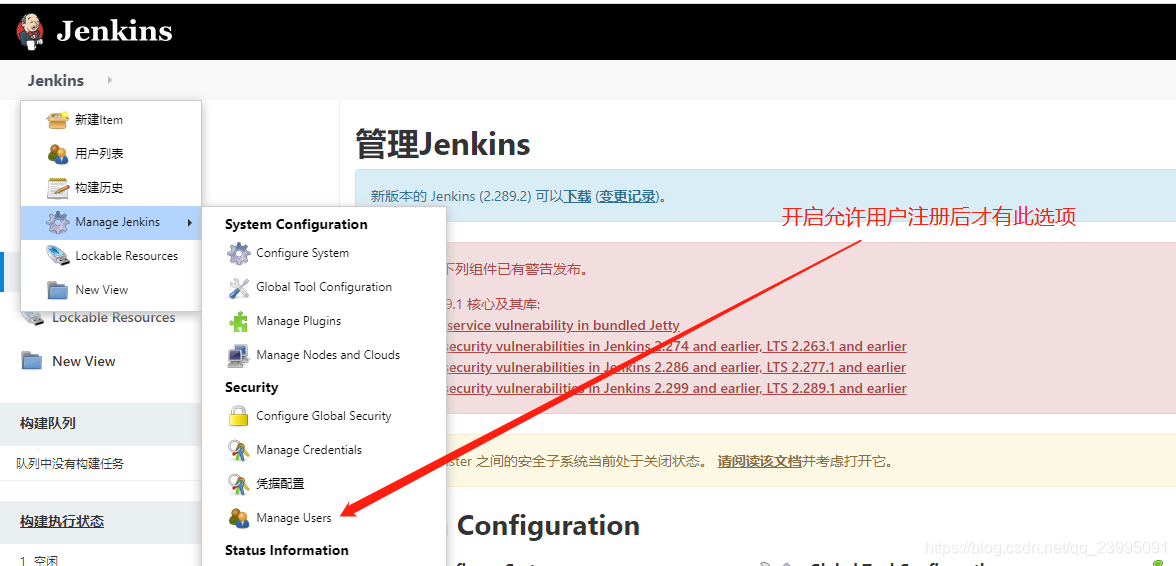
Task: Open Manage Users submenu item
Action: (293, 518)
